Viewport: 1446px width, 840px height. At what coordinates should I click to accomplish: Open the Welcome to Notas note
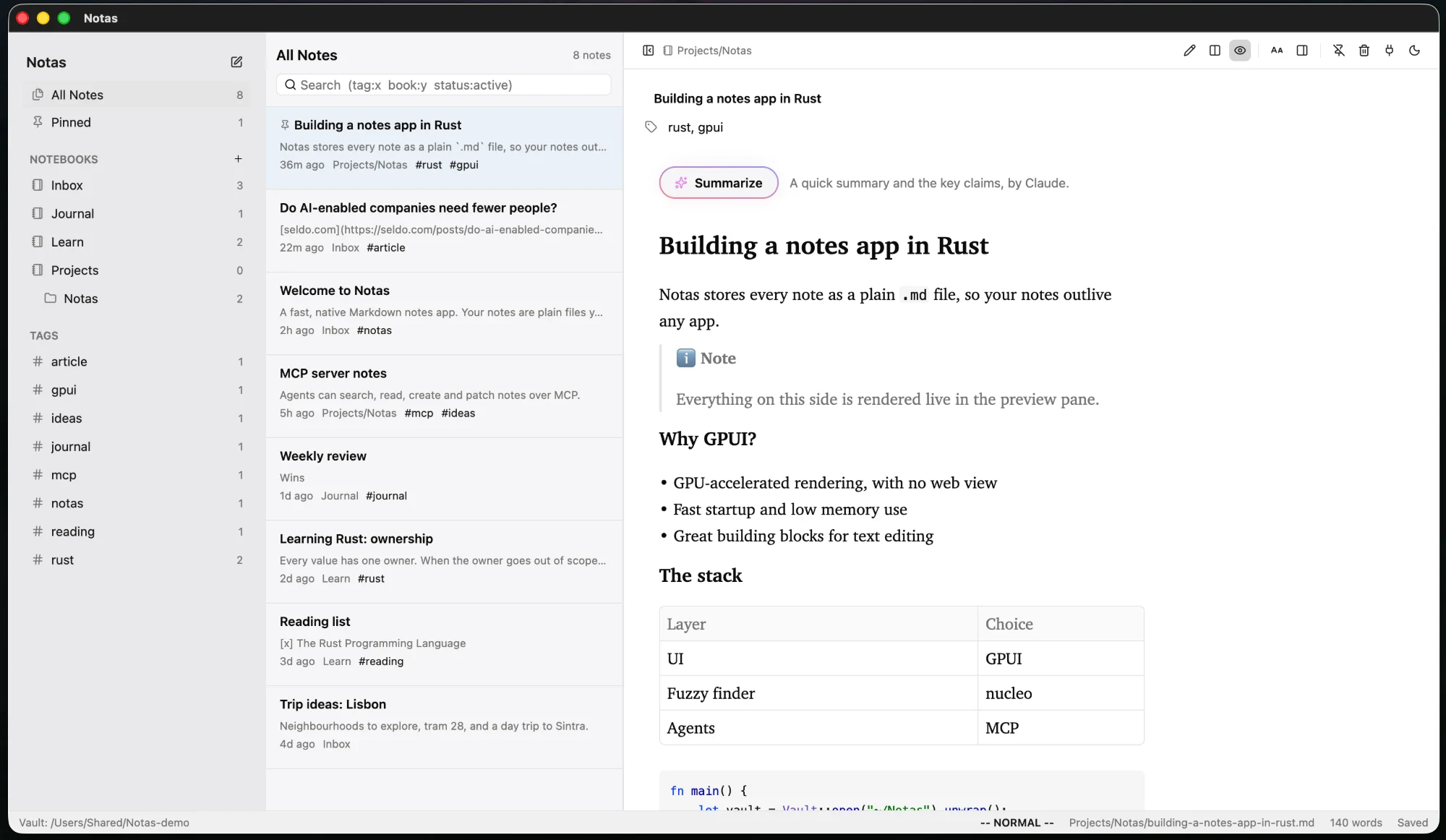pos(444,313)
